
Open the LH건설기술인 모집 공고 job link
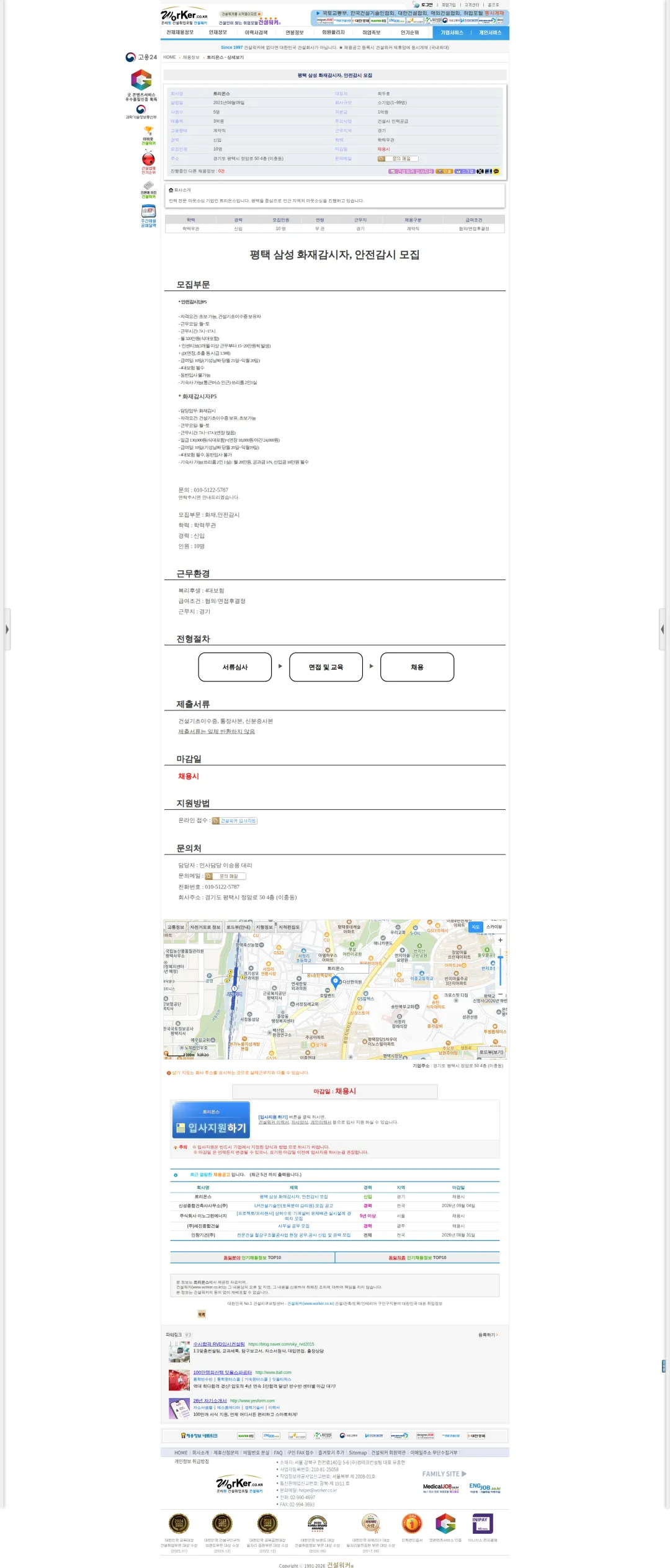(293, 1206)
